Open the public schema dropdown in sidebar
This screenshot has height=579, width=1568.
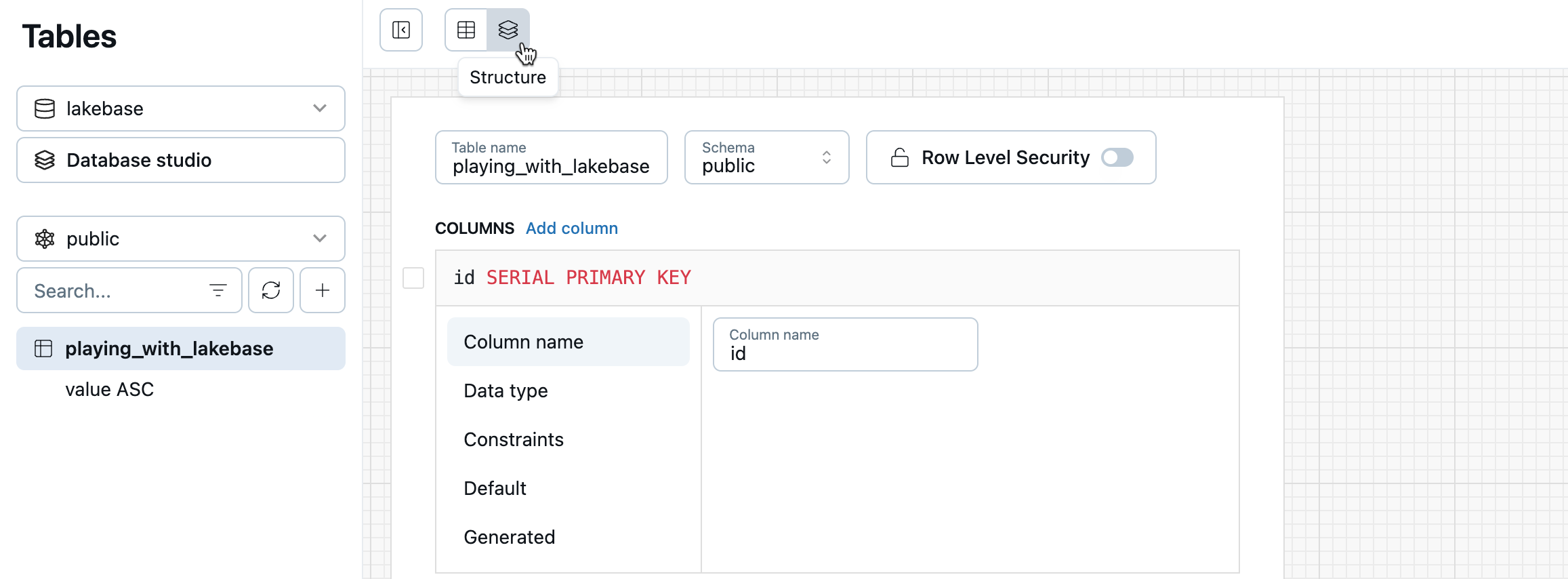click(x=318, y=239)
